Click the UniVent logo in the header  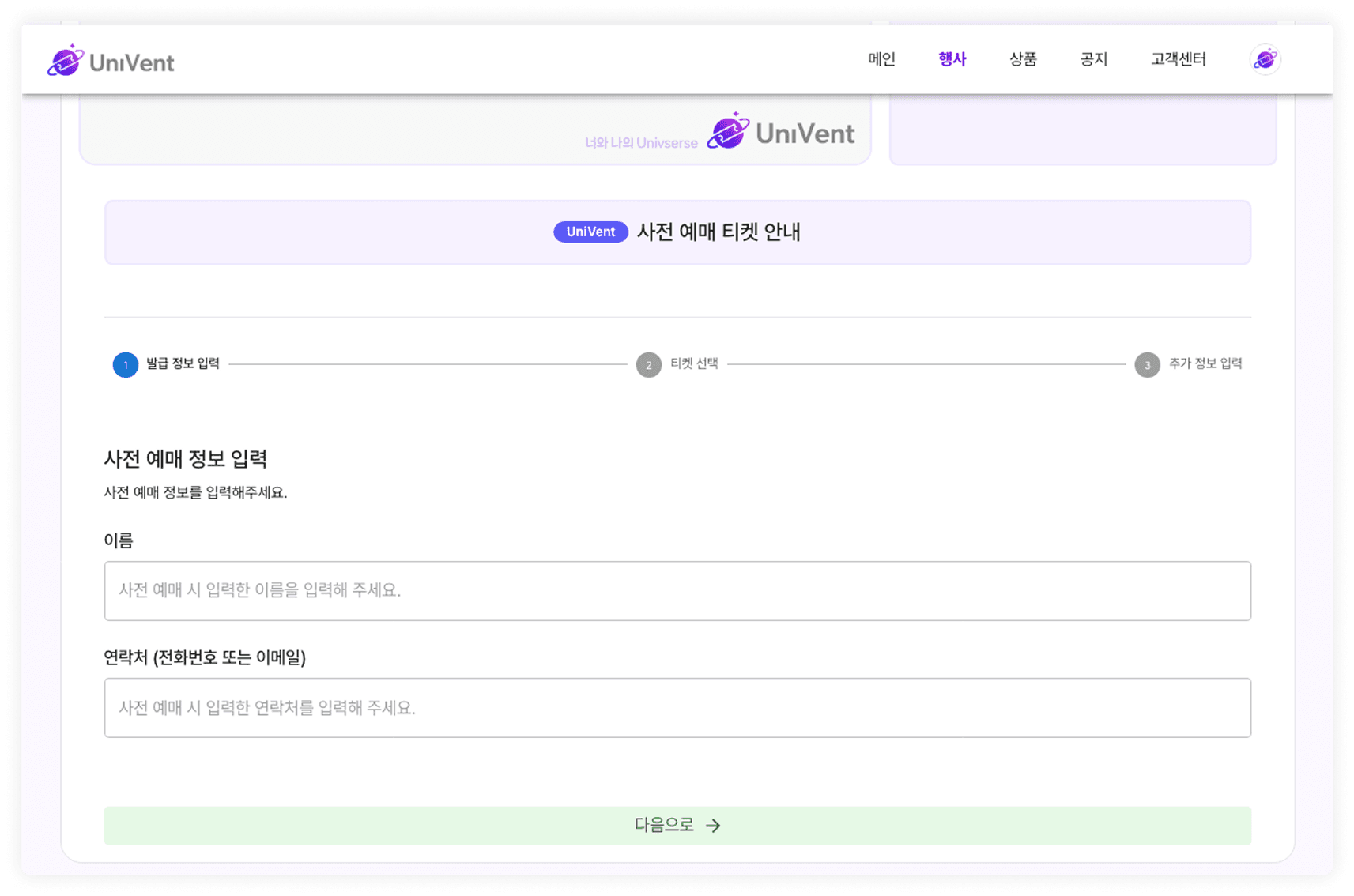(x=111, y=61)
